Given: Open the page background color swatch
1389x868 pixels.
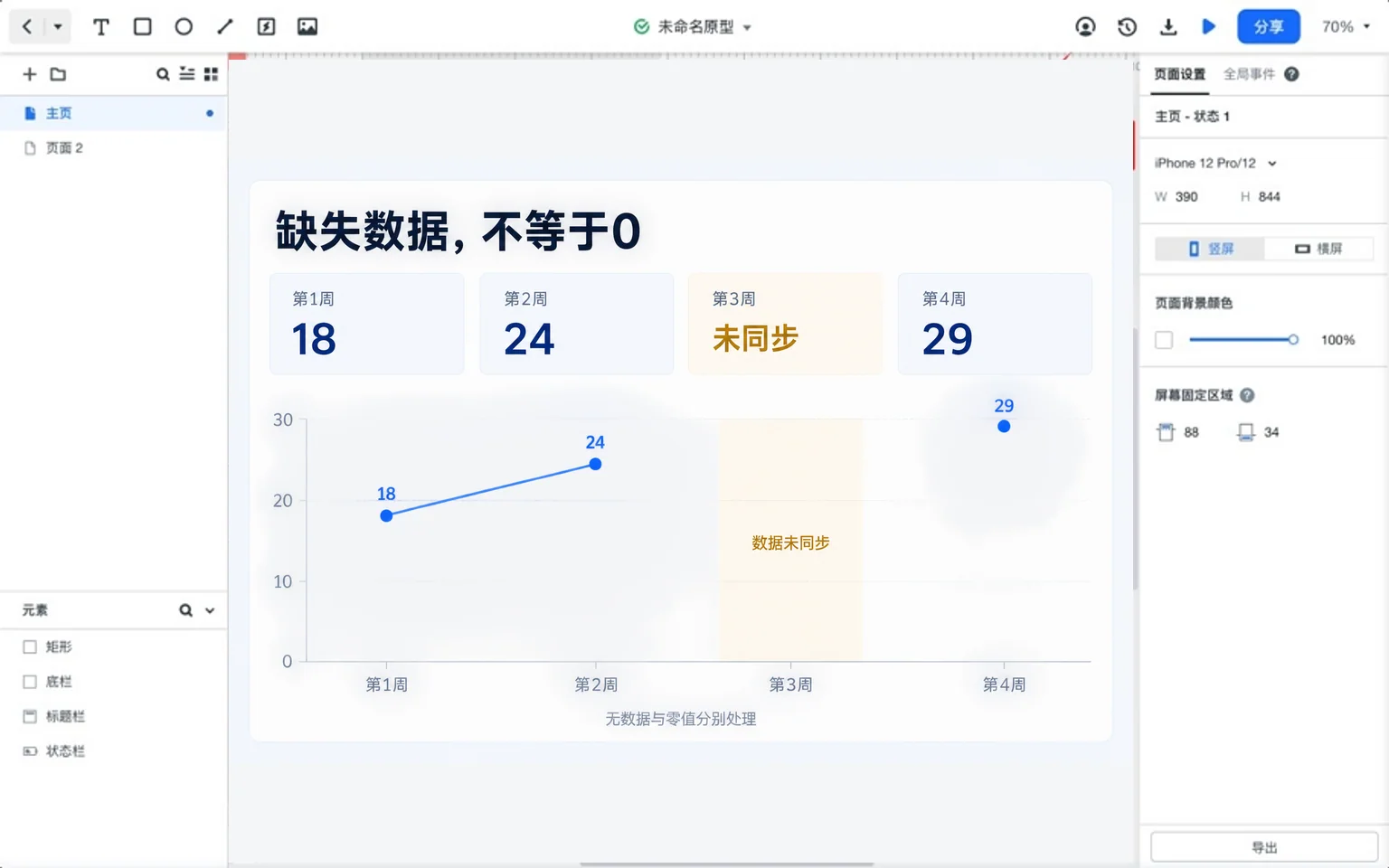Looking at the screenshot, I should coord(1164,340).
